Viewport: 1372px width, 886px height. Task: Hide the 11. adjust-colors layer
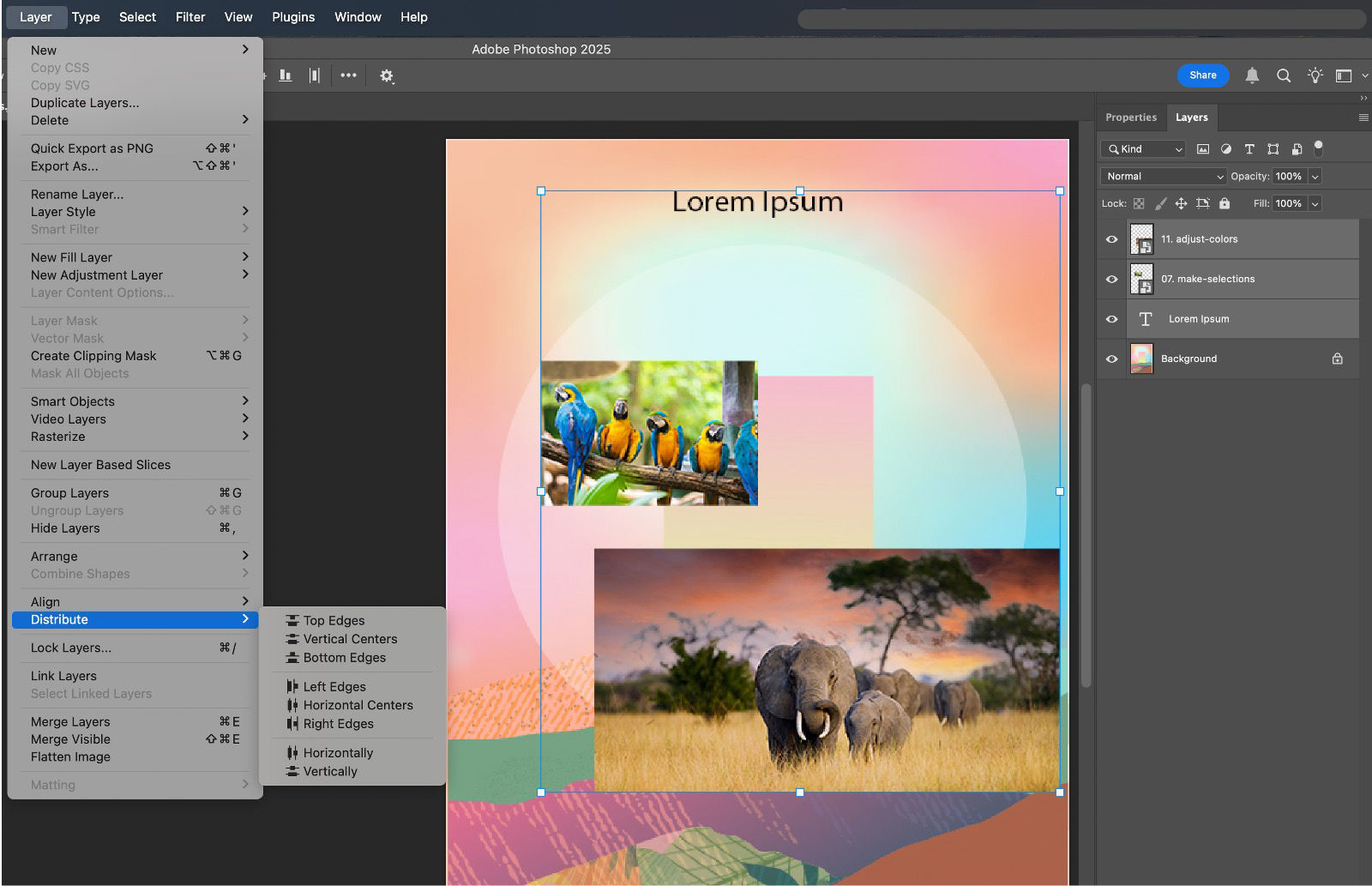pos(1111,239)
